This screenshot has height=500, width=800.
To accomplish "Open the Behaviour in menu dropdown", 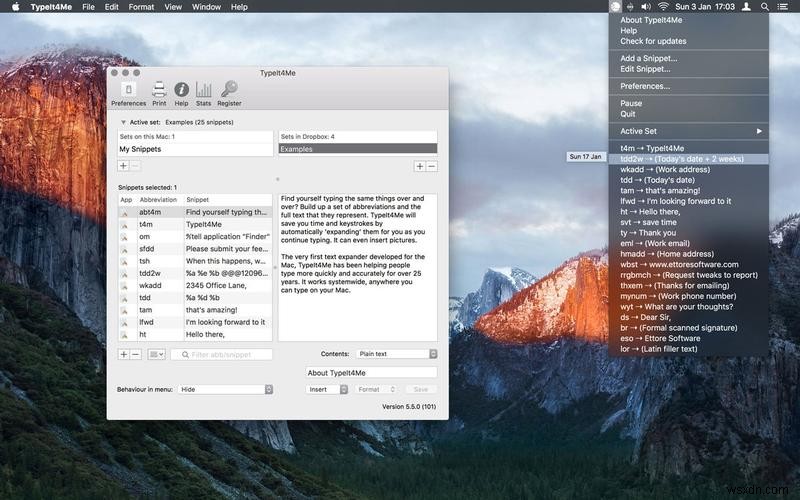I will point(226,389).
